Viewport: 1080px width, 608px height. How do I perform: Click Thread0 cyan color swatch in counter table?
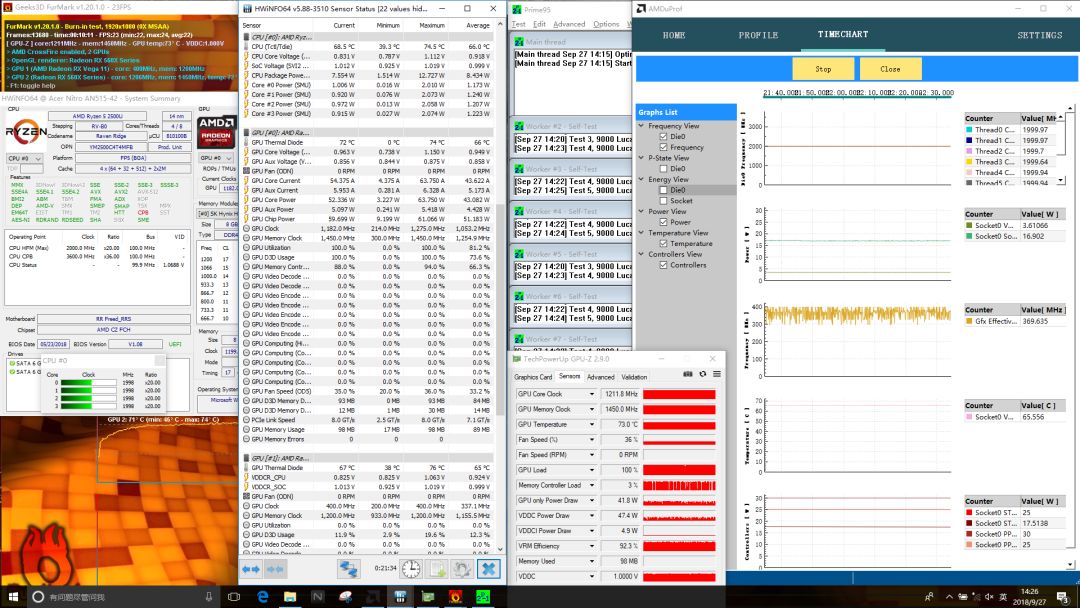tap(969, 129)
